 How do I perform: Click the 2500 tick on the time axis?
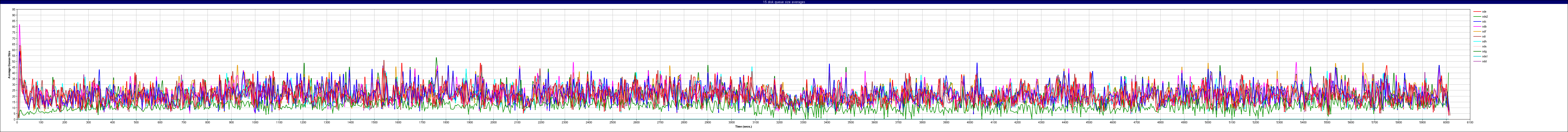pos(612,122)
